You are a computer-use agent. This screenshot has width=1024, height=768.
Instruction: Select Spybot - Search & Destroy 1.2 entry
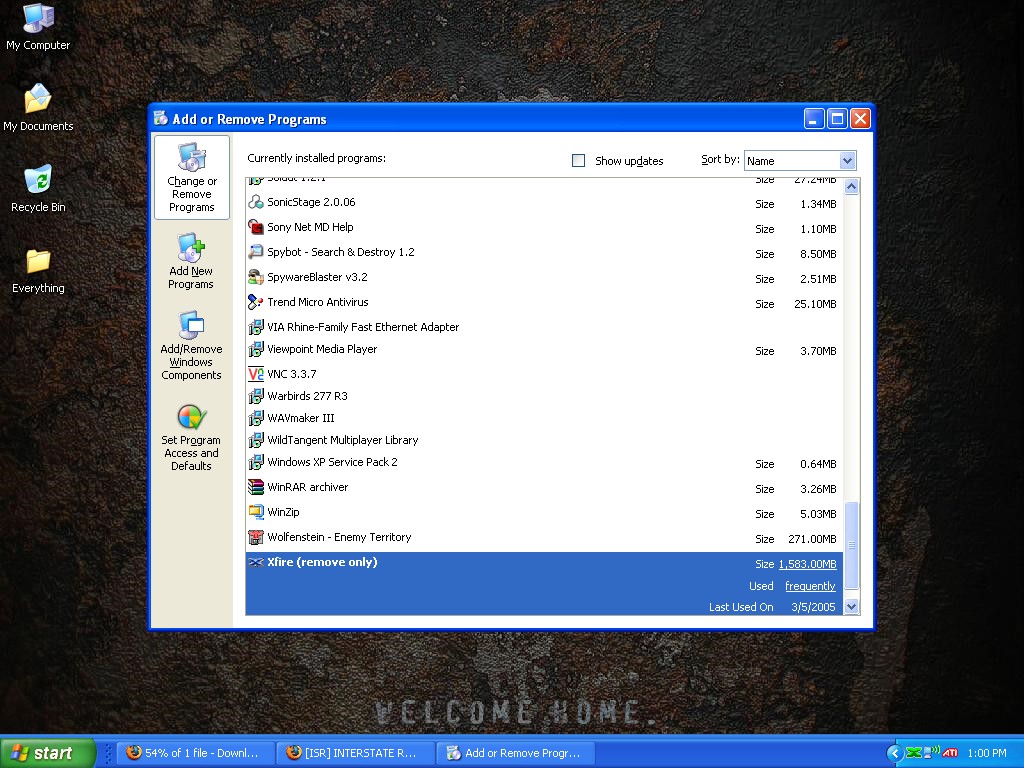(x=543, y=253)
